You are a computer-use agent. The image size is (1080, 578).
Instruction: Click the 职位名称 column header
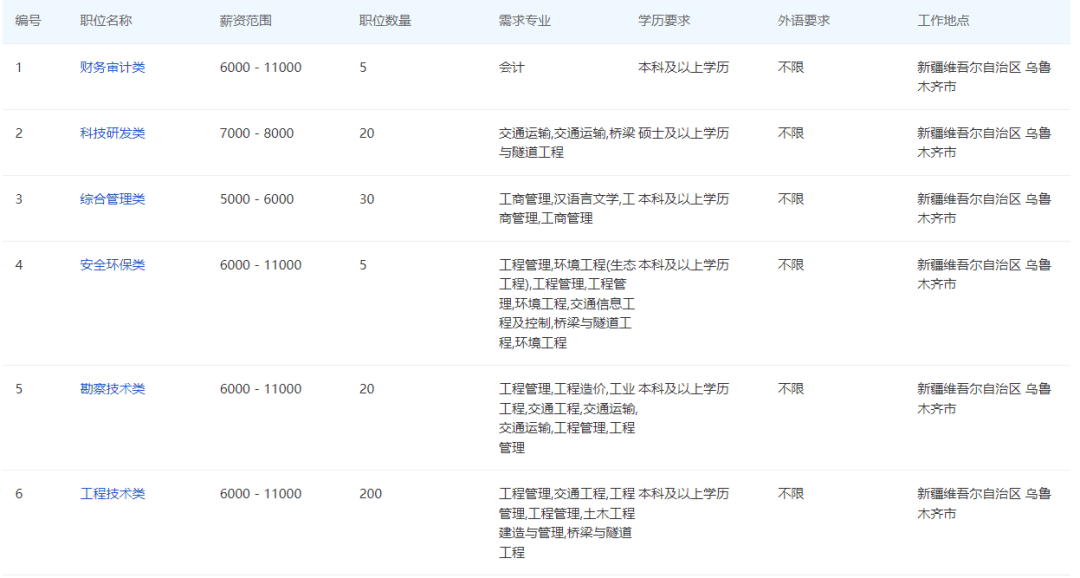[105, 21]
